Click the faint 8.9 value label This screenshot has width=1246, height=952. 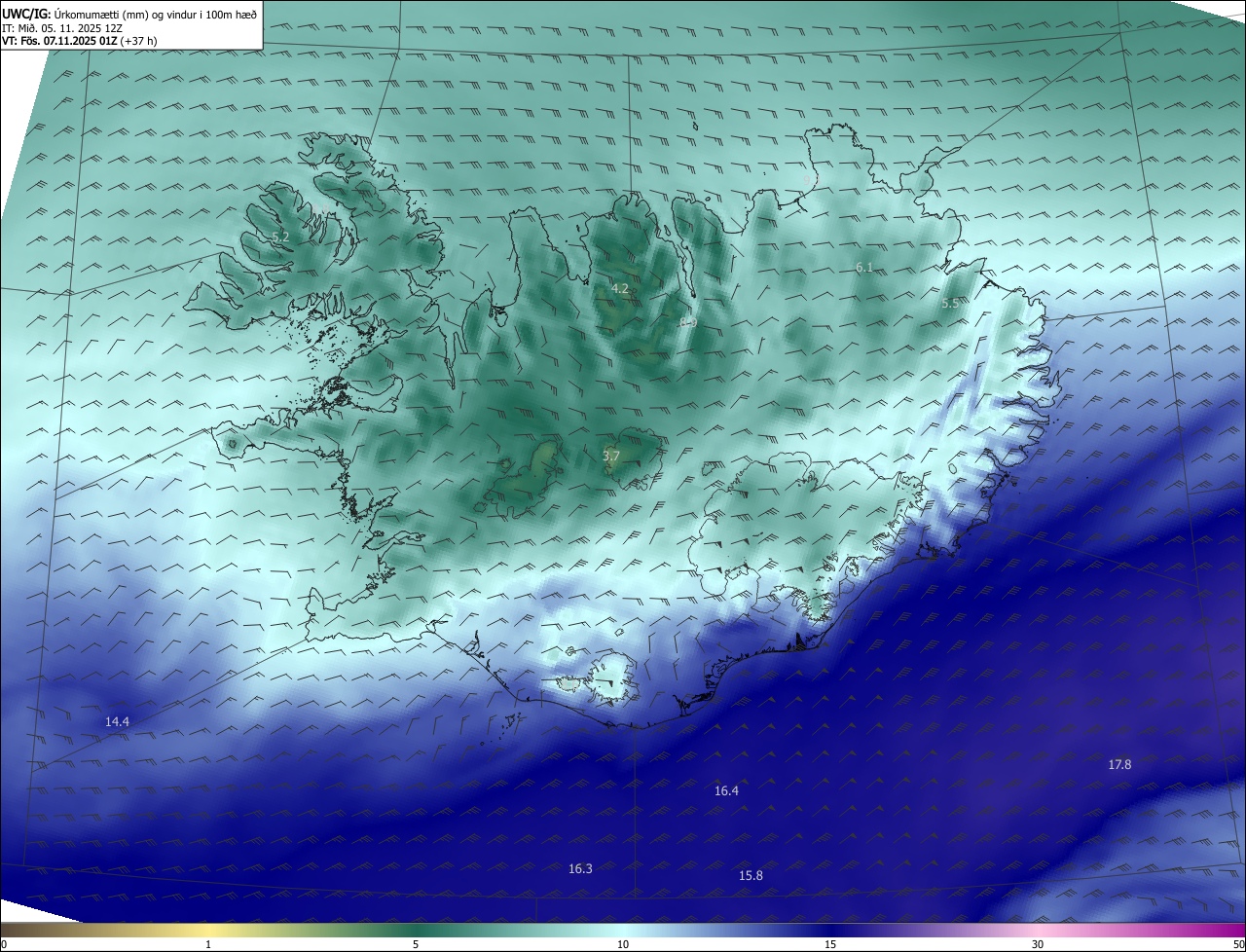click(x=688, y=322)
